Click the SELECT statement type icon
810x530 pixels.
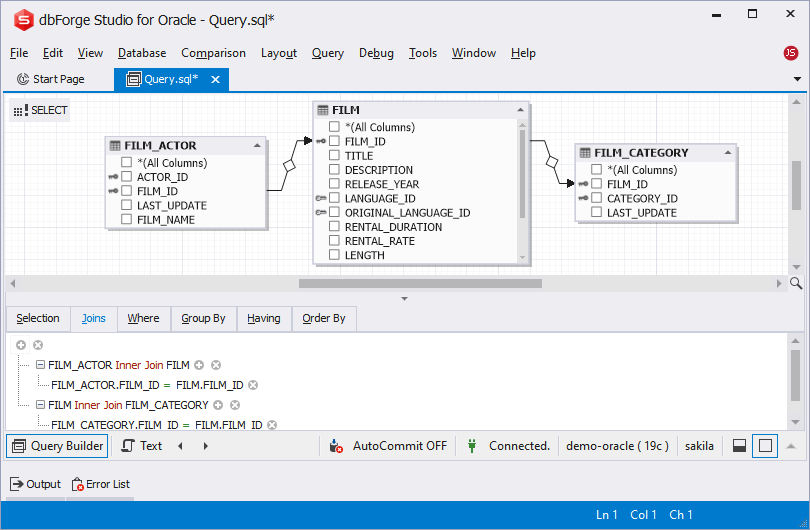[20, 111]
